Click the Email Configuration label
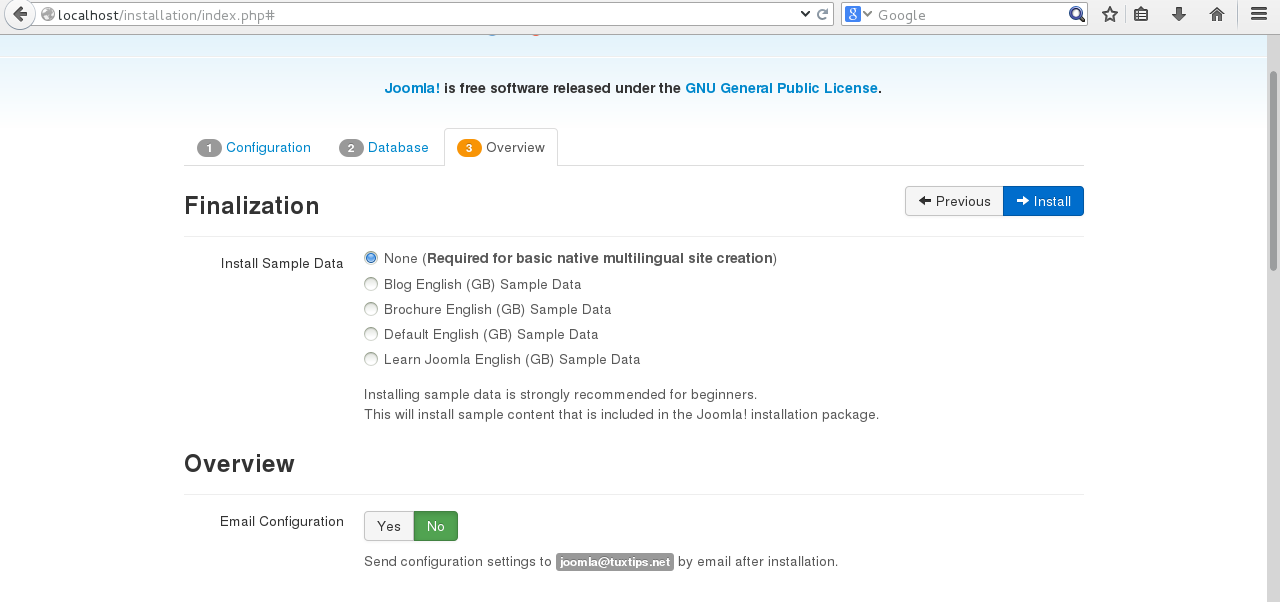This screenshot has width=1280, height=602. pyautogui.click(x=282, y=522)
